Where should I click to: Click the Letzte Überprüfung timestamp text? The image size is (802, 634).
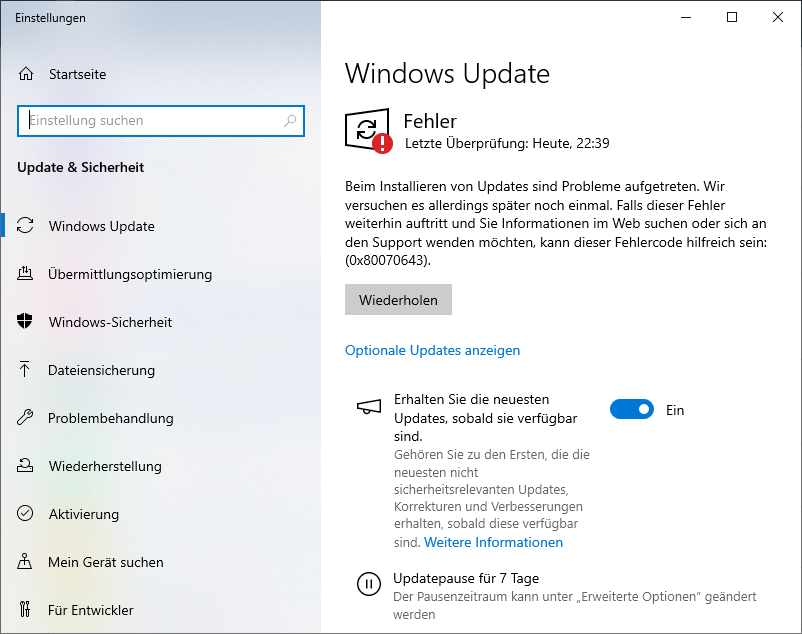coord(507,143)
